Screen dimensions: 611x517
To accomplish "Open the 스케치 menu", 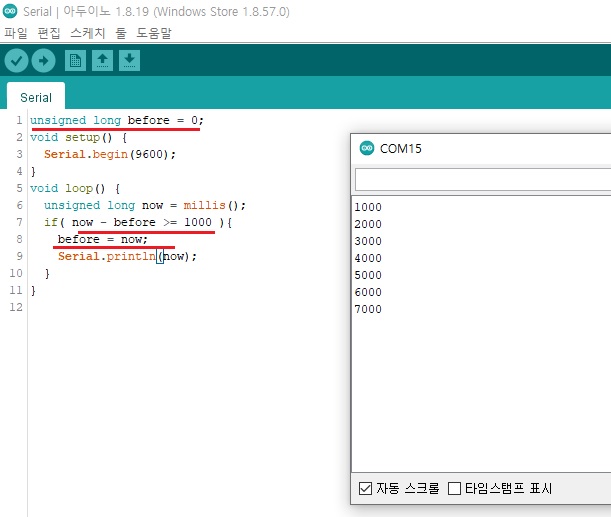I will point(88,33).
